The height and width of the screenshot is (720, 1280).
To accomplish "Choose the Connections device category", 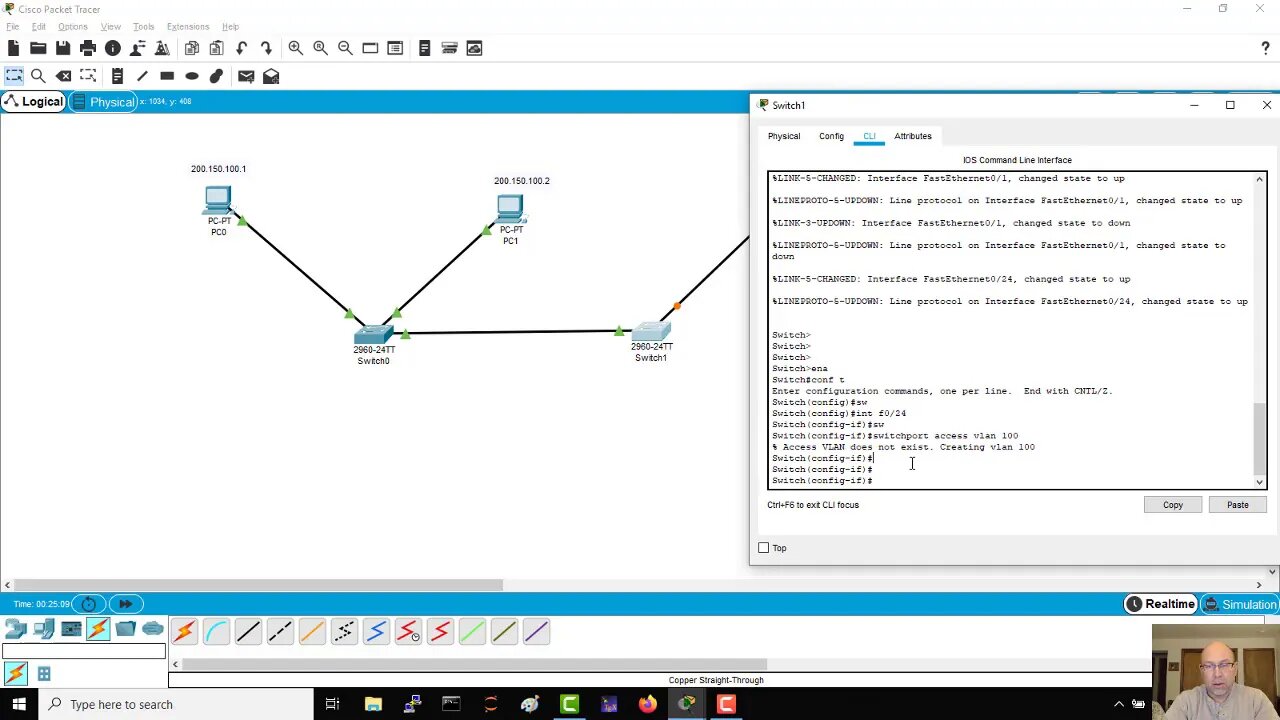I will (x=98, y=629).
